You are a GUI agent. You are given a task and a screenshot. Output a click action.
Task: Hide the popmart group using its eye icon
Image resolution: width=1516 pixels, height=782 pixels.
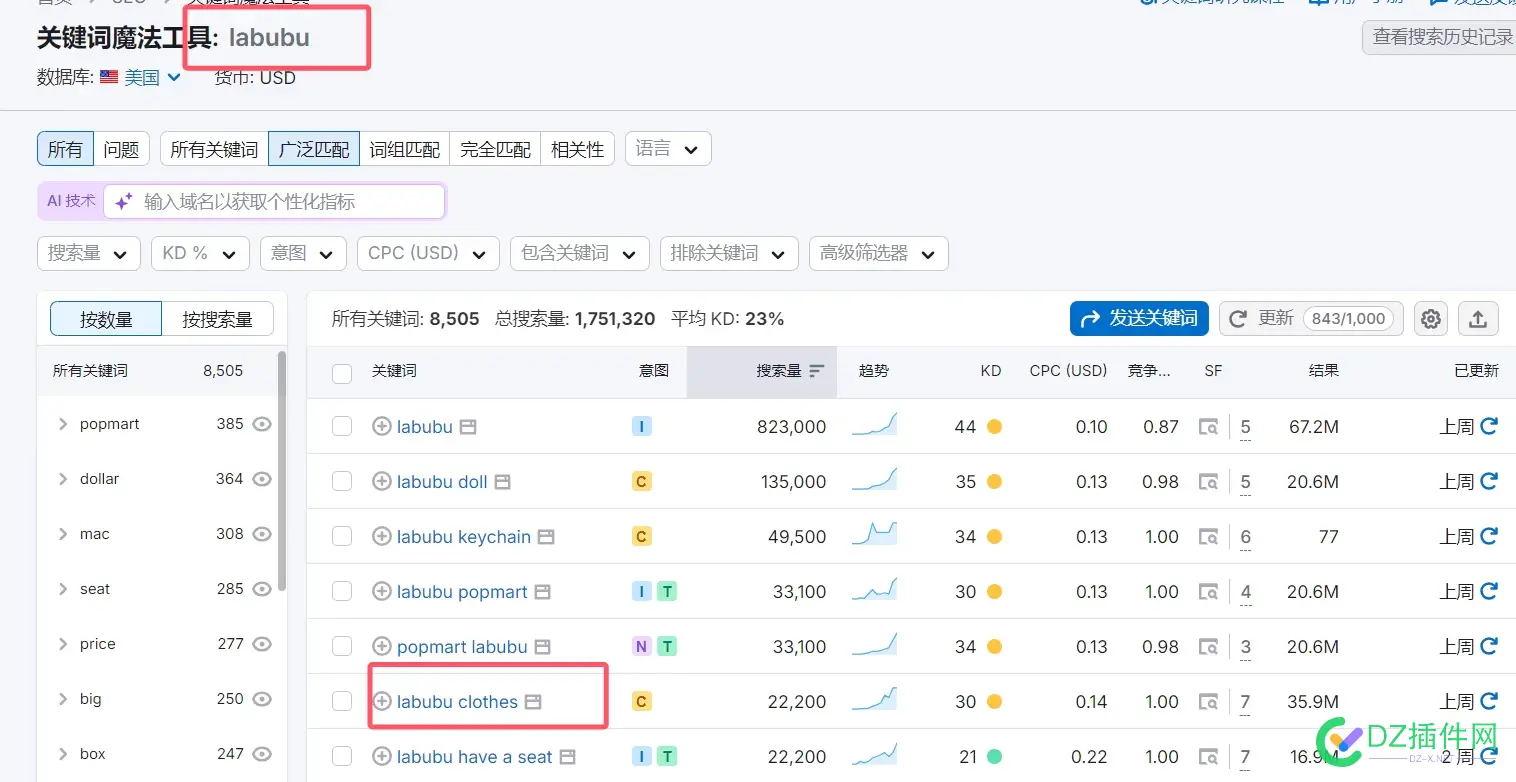(262, 424)
